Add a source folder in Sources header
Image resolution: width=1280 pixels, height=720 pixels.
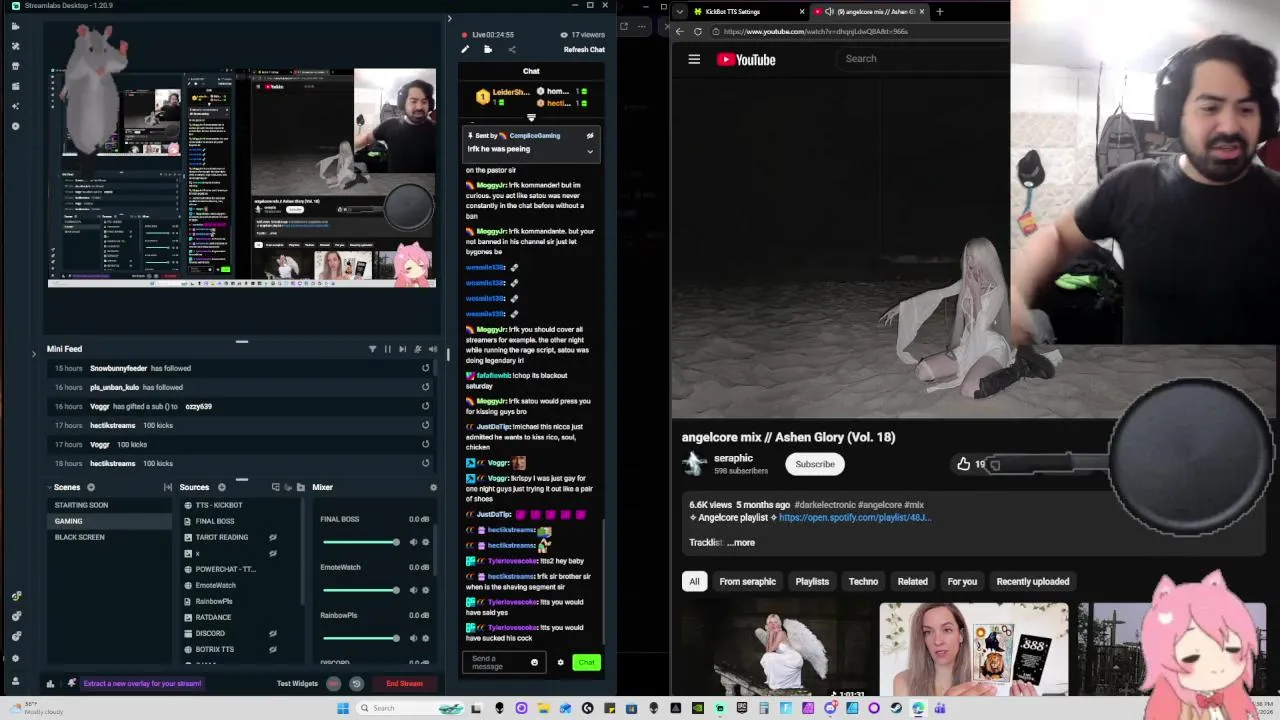[300, 487]
